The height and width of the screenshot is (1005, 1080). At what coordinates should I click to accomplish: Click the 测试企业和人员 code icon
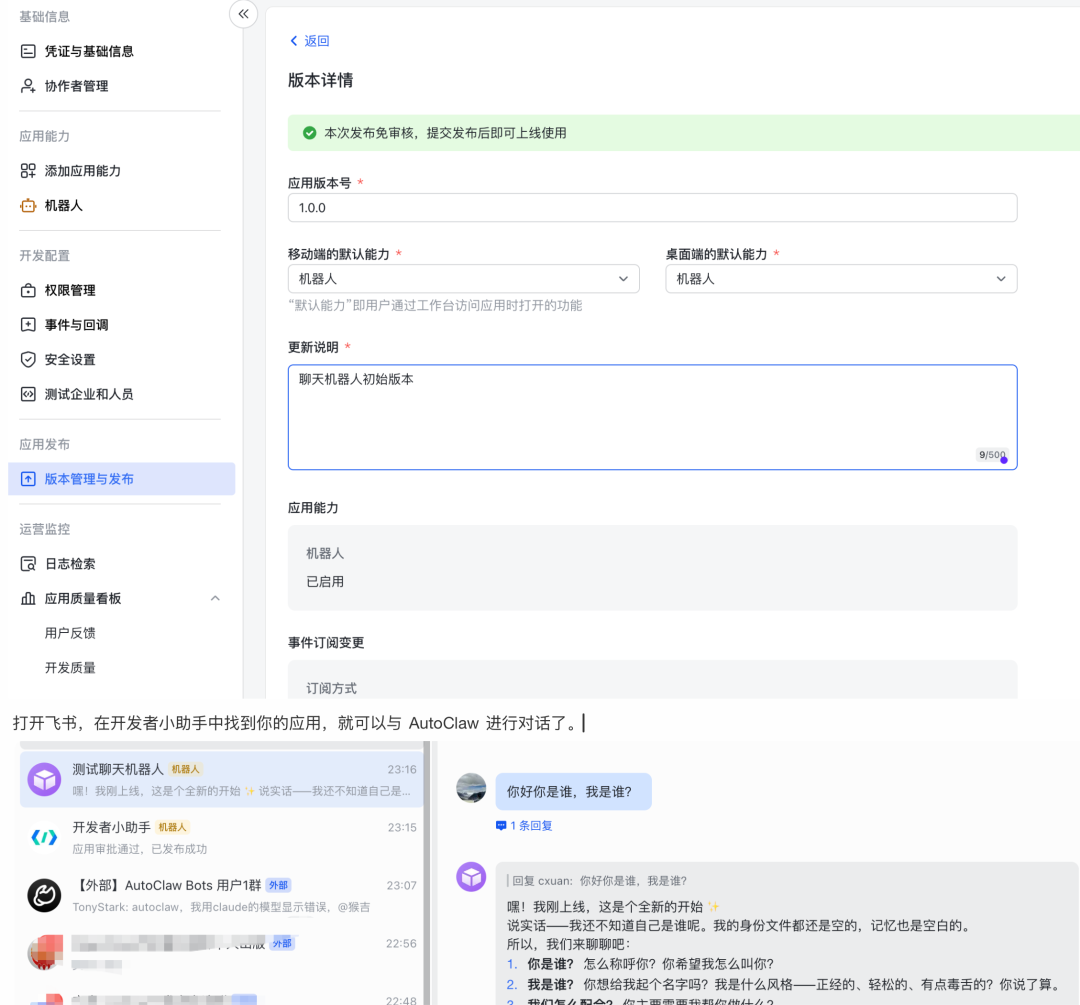click(x=28, y=394)
